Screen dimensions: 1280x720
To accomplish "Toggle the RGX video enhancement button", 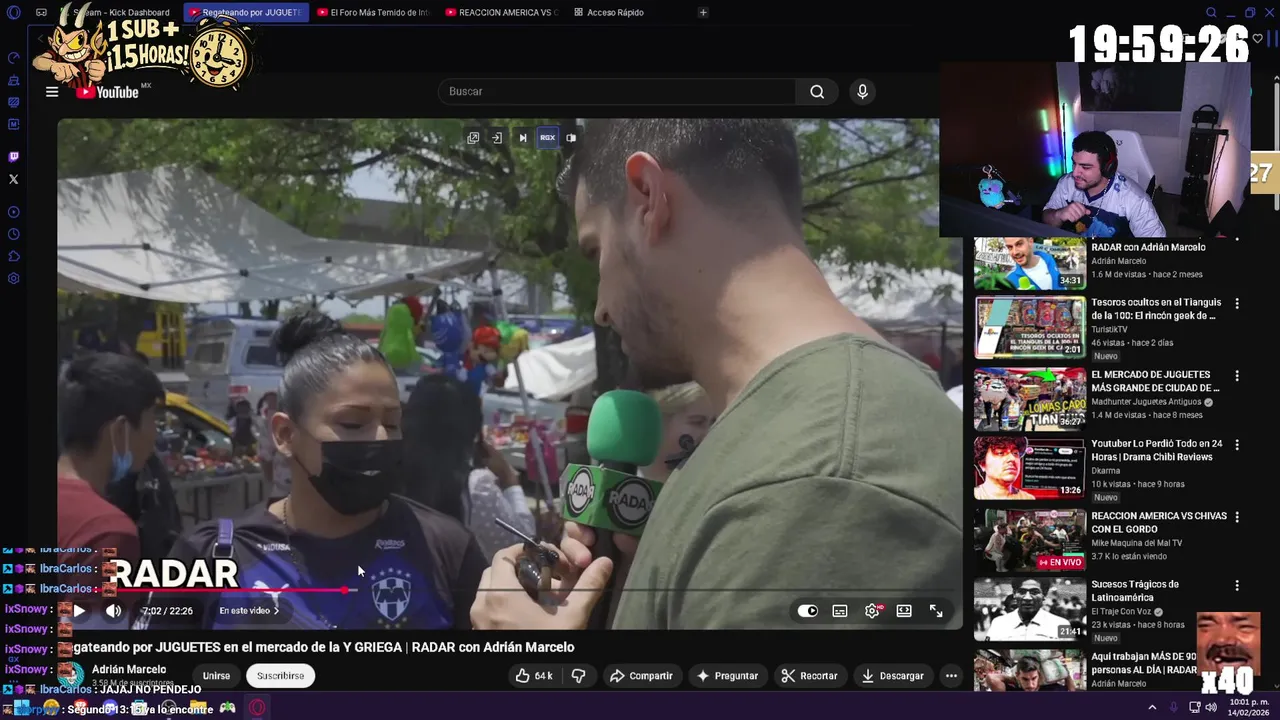I will click(547, 138).
